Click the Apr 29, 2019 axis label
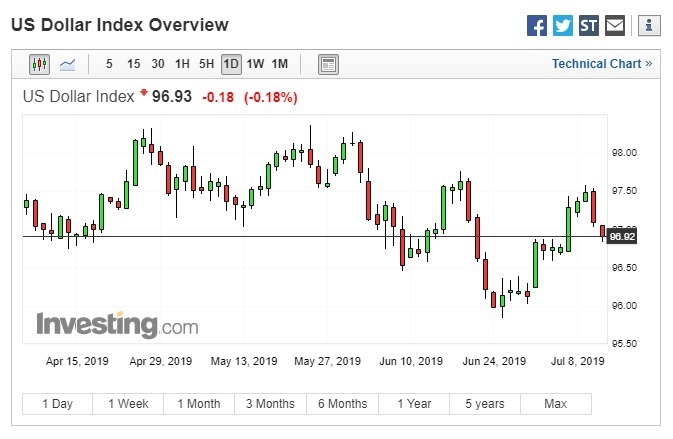 [x=161, y=361]
